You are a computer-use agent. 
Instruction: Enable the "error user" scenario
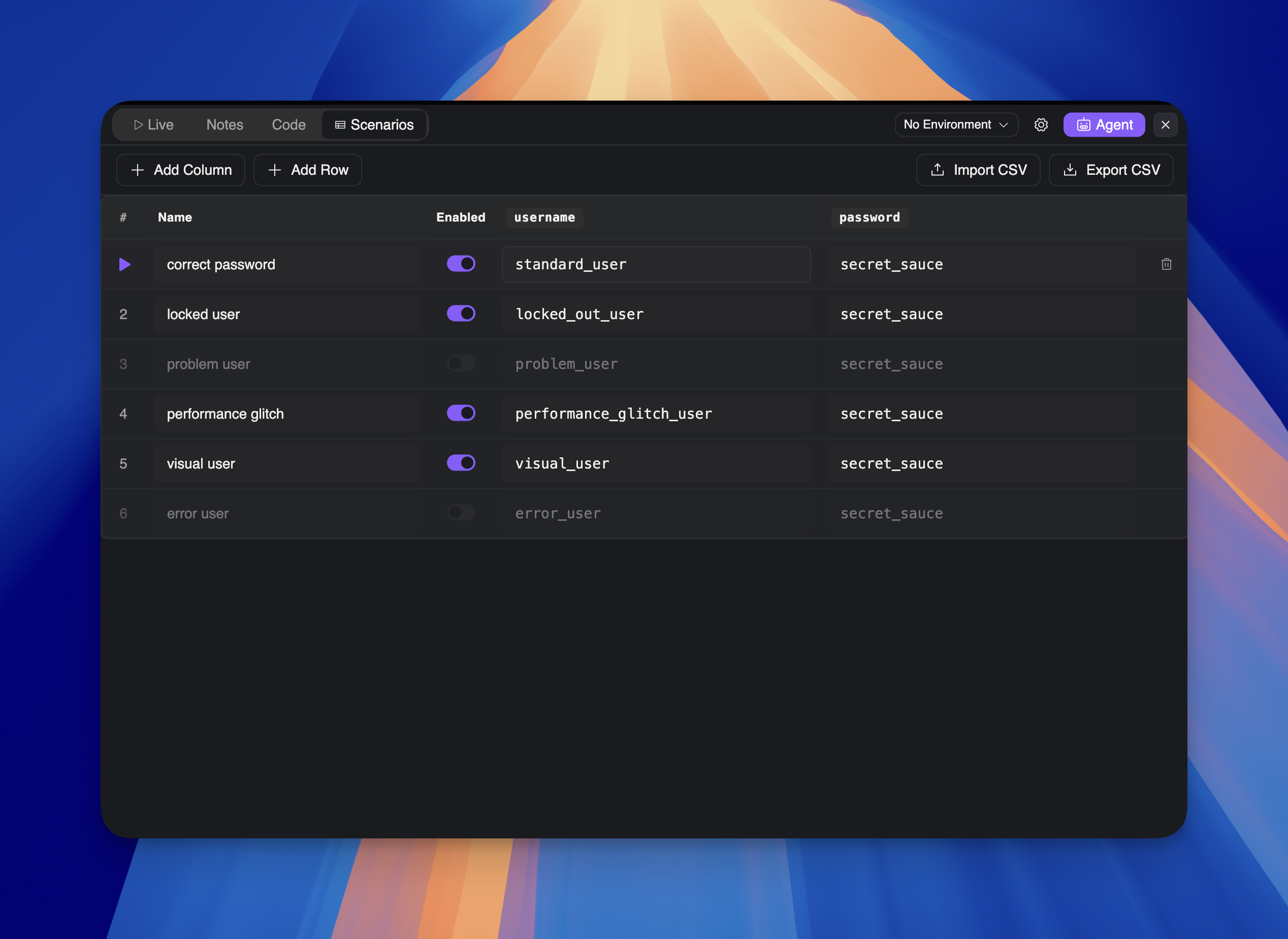point(461,512)
